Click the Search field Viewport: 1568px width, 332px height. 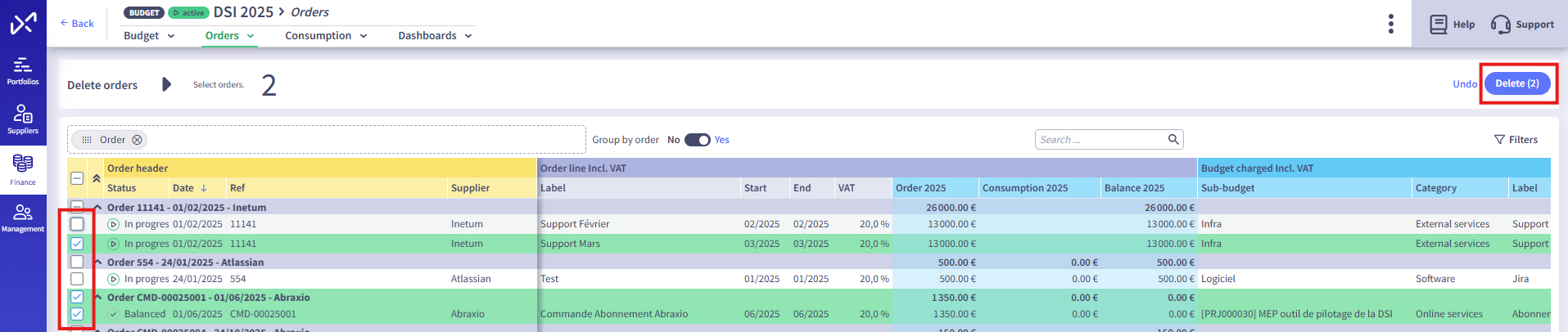(1101, 140)
